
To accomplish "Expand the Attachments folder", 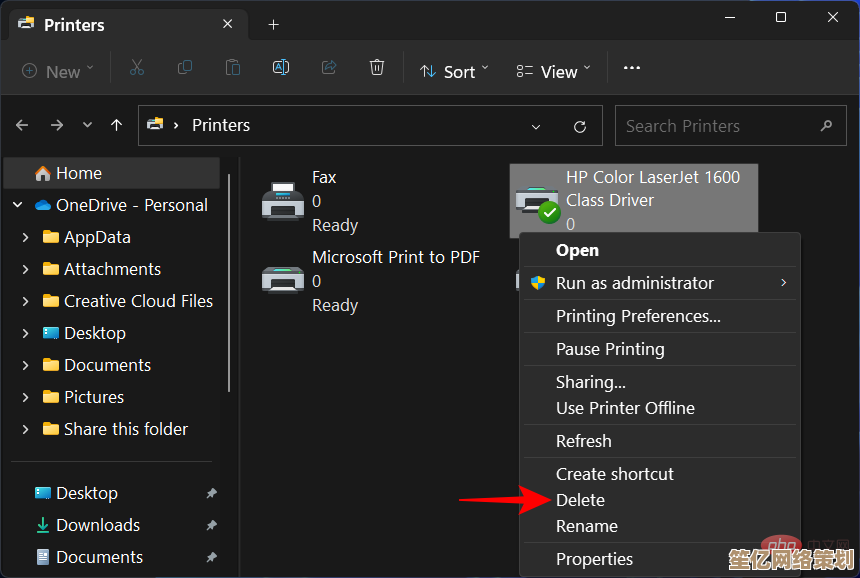I will coord(25,269).
